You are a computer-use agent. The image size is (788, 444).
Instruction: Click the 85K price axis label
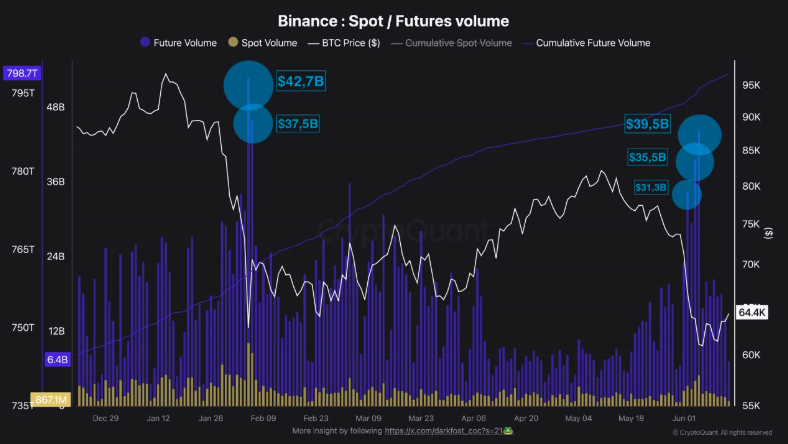(x=751, y=150)
